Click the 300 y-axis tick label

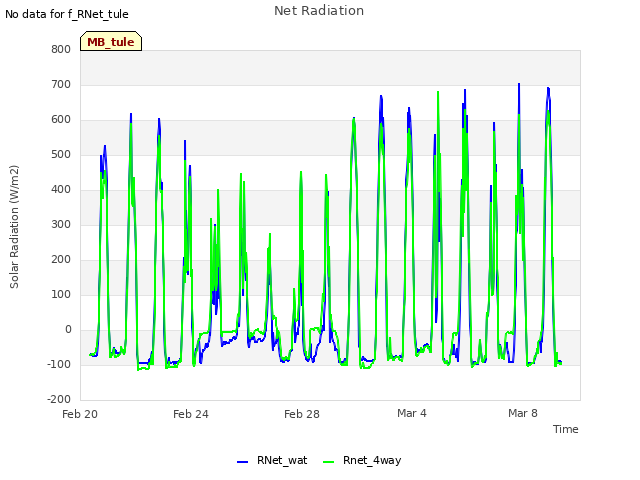coord(61,224)
